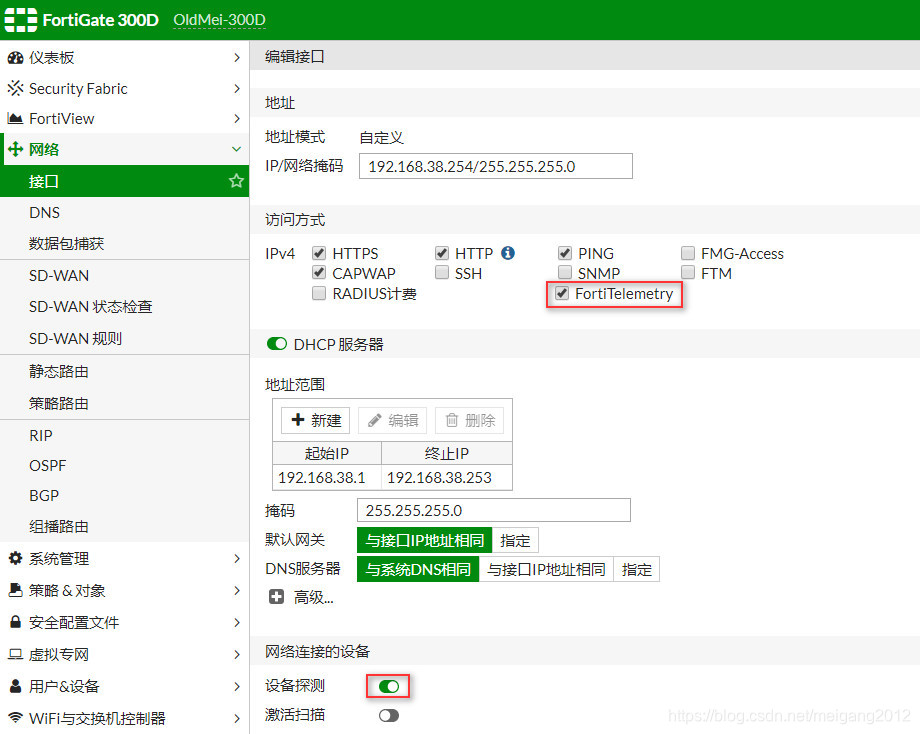Expand the 用户&设备 chevron
Viewport: 920px width, 734px height.
[x=236, y=686]
